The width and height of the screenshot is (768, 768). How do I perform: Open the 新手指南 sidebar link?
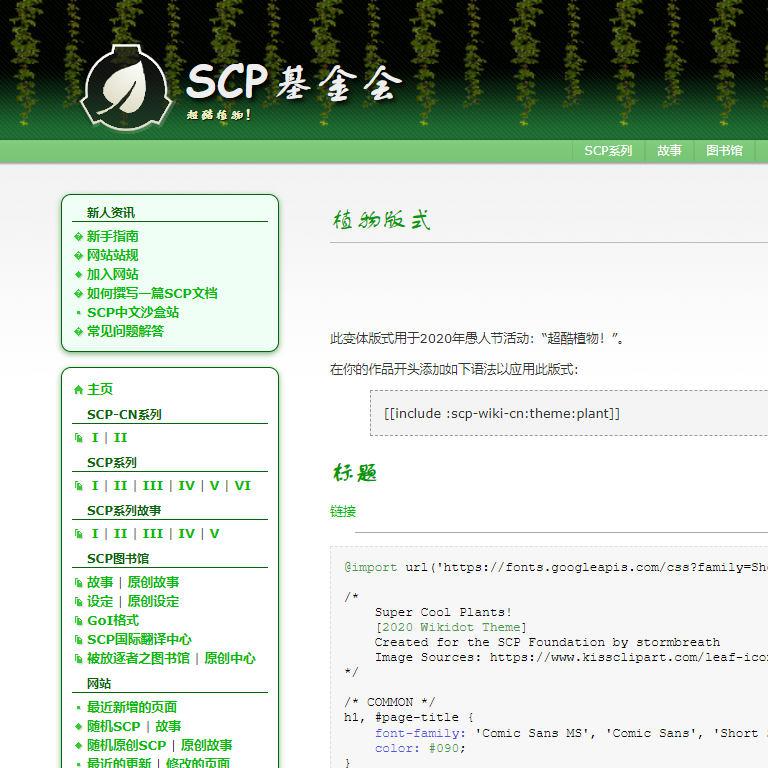coord(112,237)
